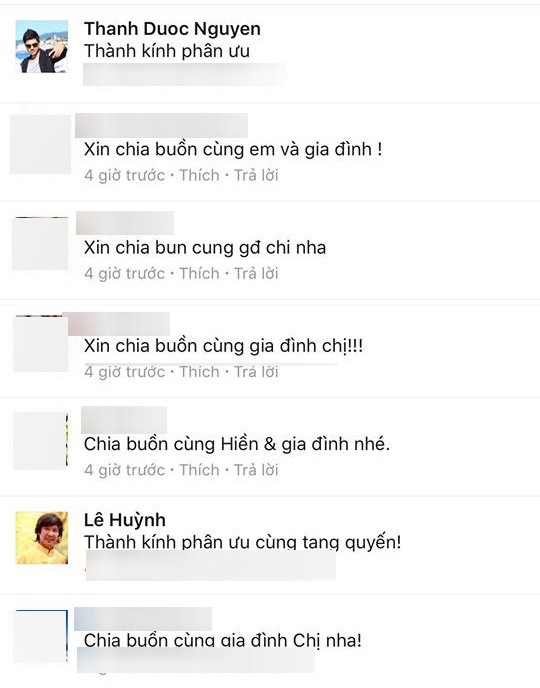
Task: Open Lê Huỳnh's profile picture
Action: (42, 538)
